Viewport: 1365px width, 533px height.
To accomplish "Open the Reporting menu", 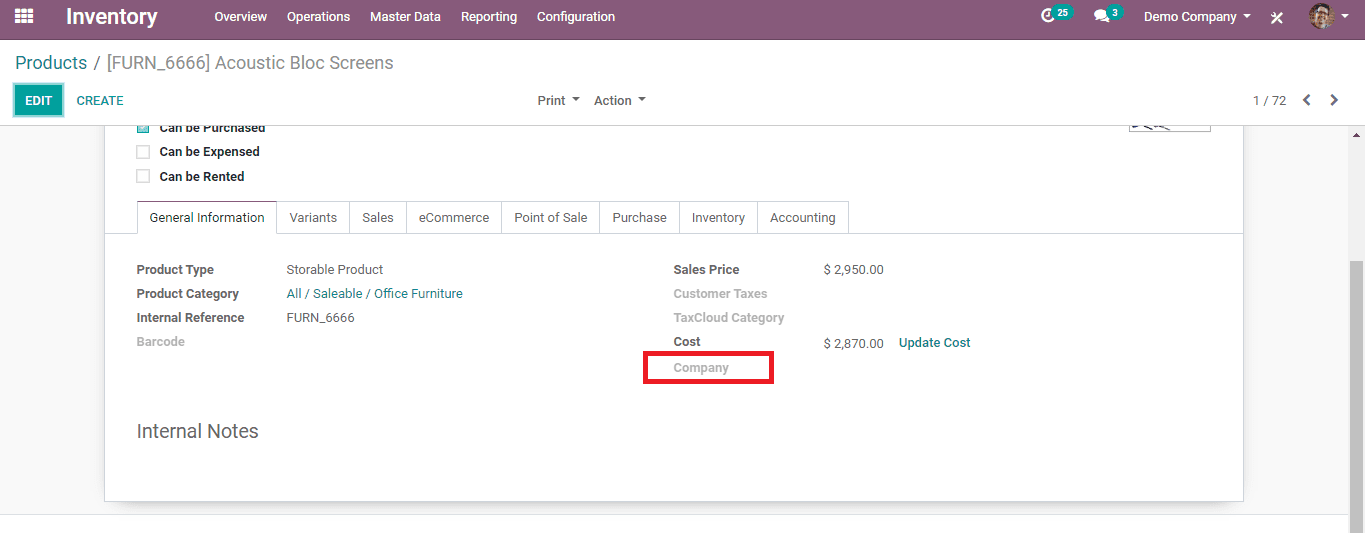I will tap(489, 17).
